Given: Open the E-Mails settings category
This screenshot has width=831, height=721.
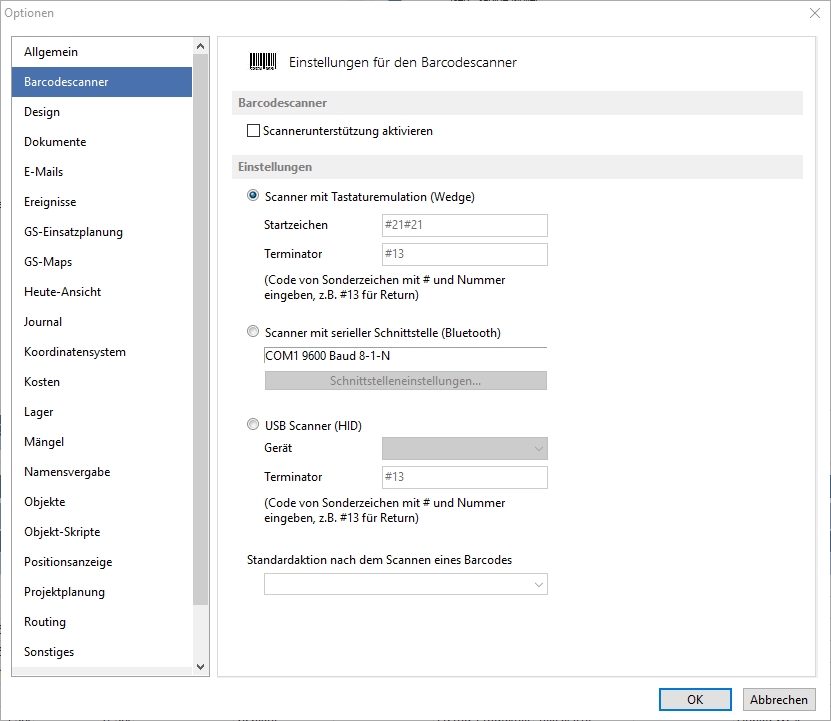Looking at the screenshot, I should (x=102, y=172).
